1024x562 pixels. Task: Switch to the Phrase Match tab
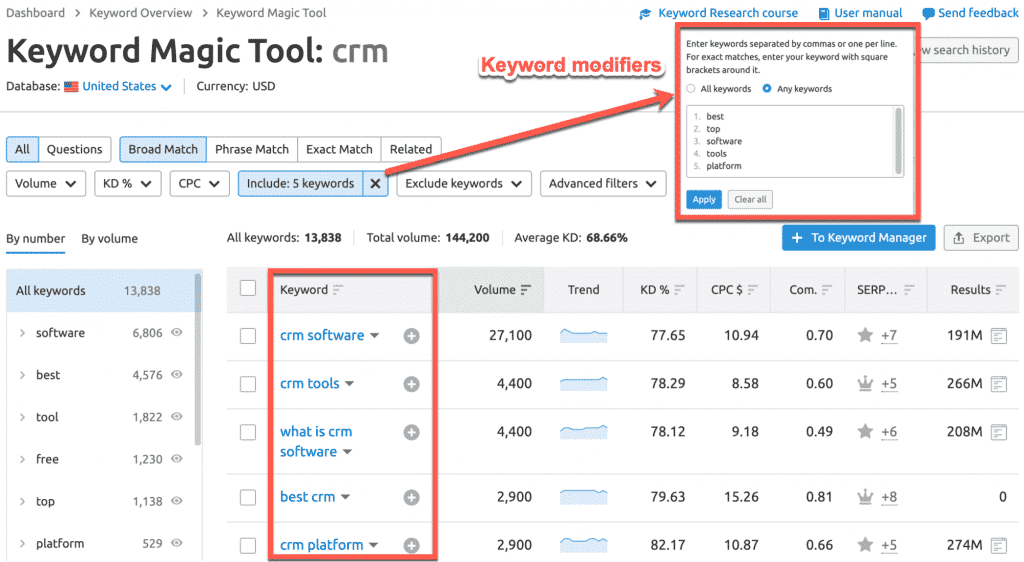coord(252,149)
